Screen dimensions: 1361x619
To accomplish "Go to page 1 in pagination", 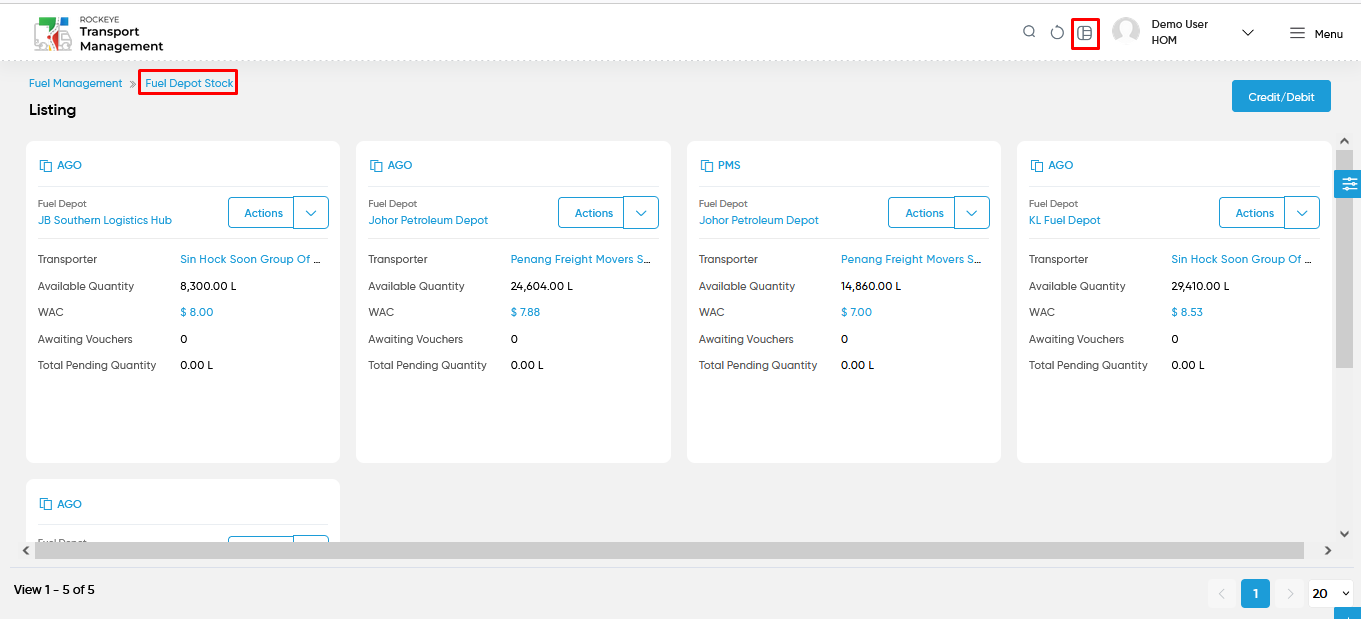I will (x=1256, y=593).
